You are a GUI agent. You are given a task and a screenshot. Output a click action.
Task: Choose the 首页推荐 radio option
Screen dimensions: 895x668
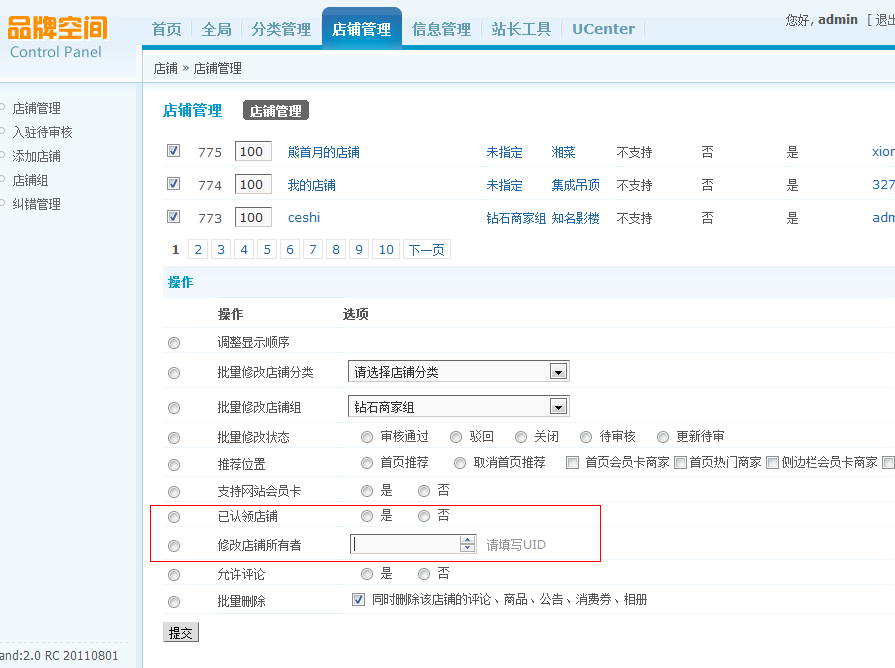coord(367,463)
